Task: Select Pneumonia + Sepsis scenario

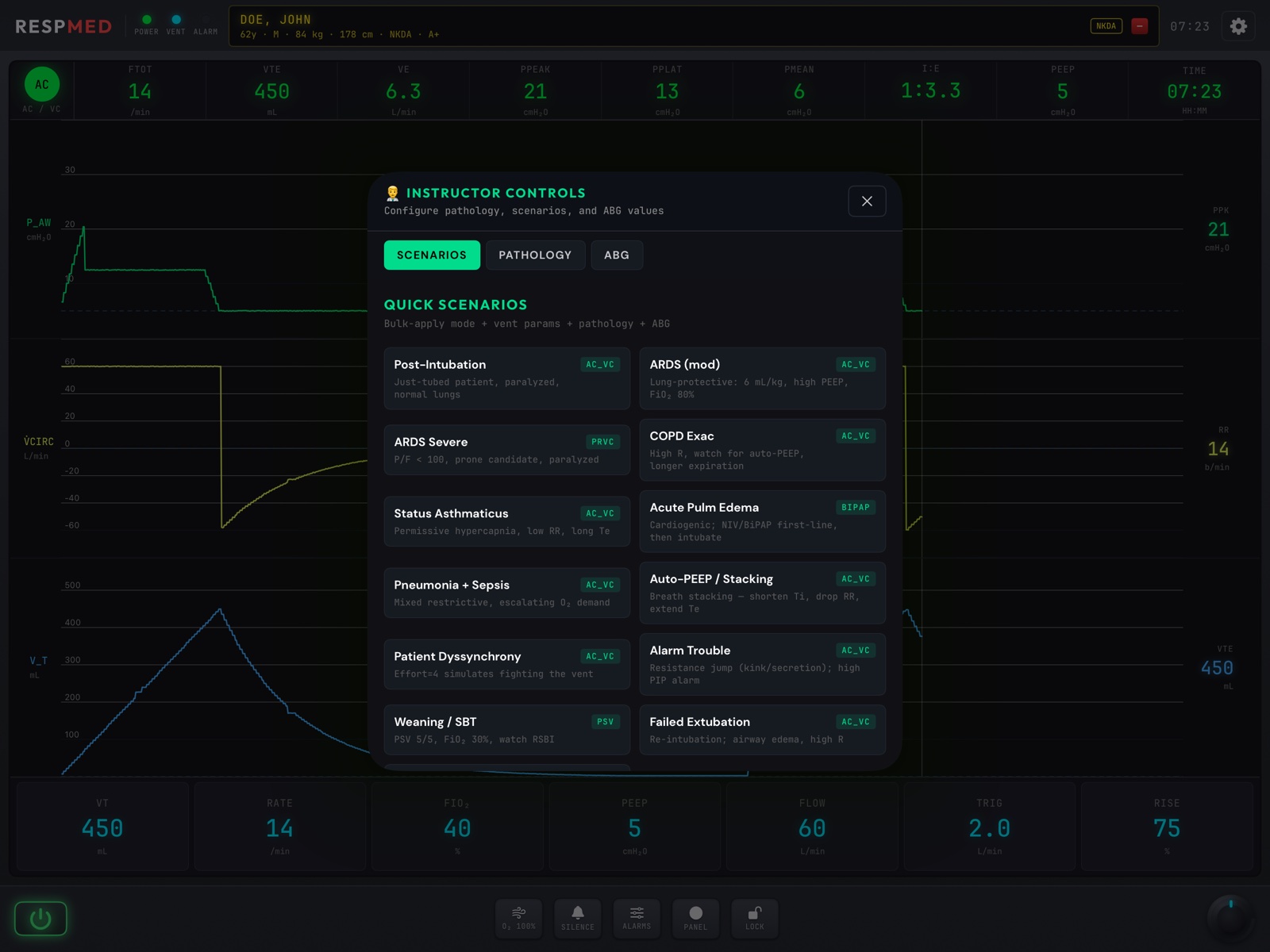Action: pos(506,593)
